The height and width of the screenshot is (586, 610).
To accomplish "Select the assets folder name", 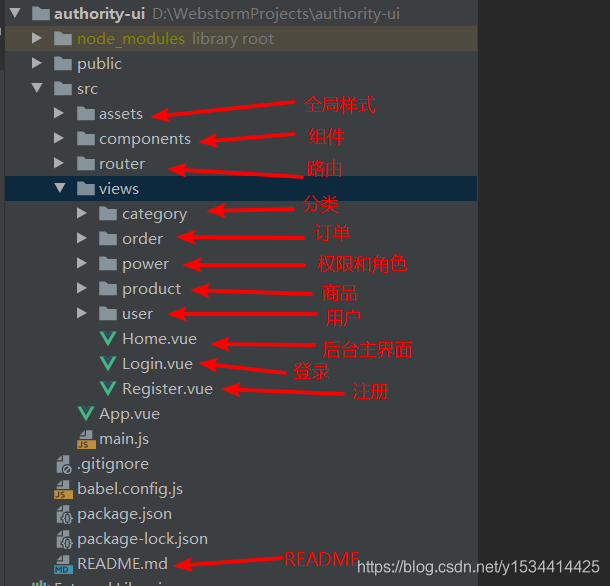I will coord(121,114).
